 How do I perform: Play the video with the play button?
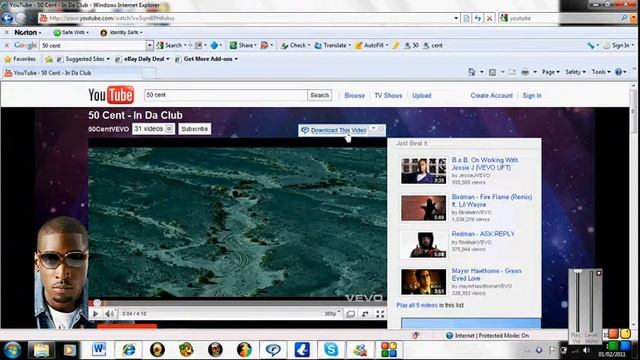coord(95,314)
